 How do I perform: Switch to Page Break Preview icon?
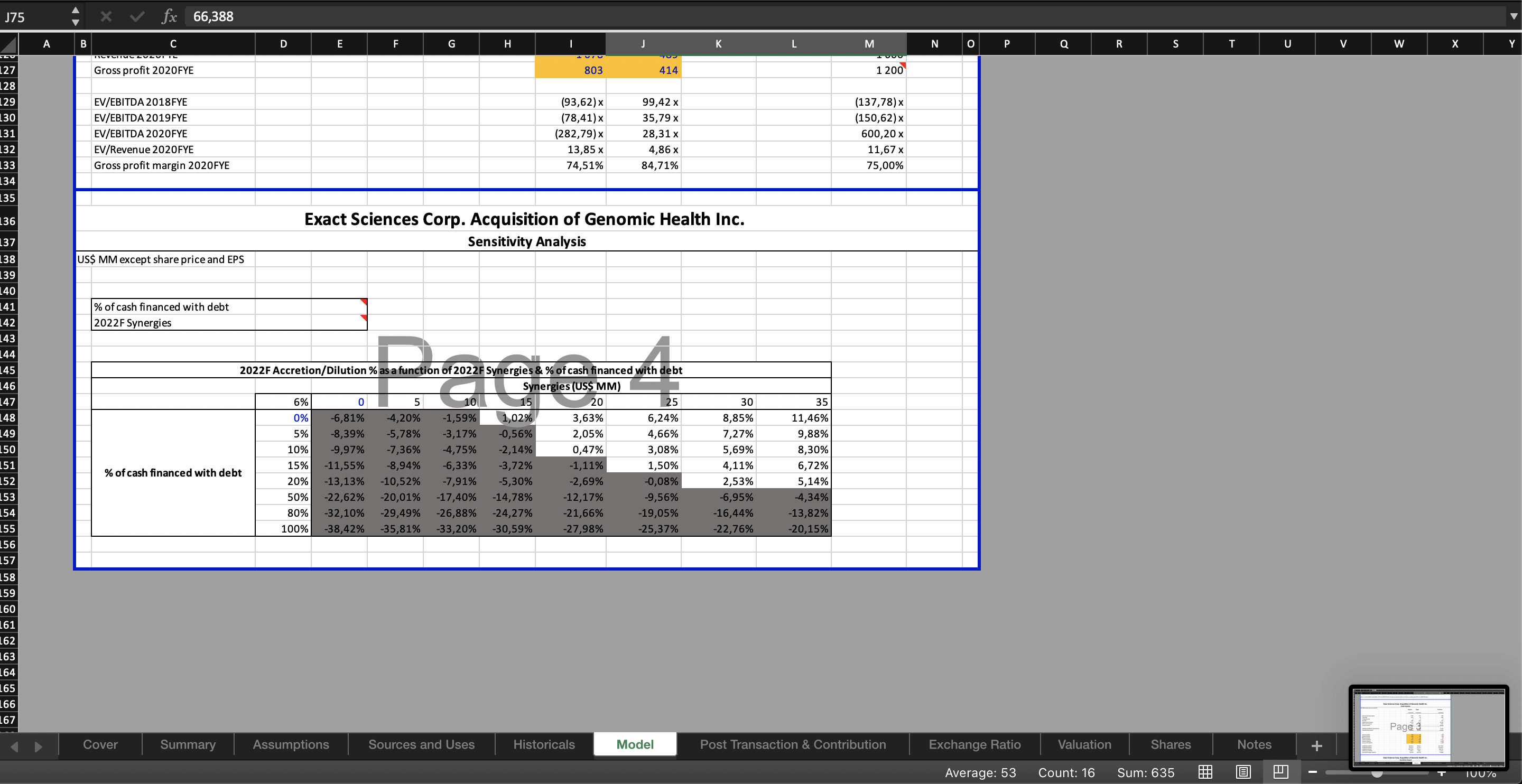point(1281,772)
